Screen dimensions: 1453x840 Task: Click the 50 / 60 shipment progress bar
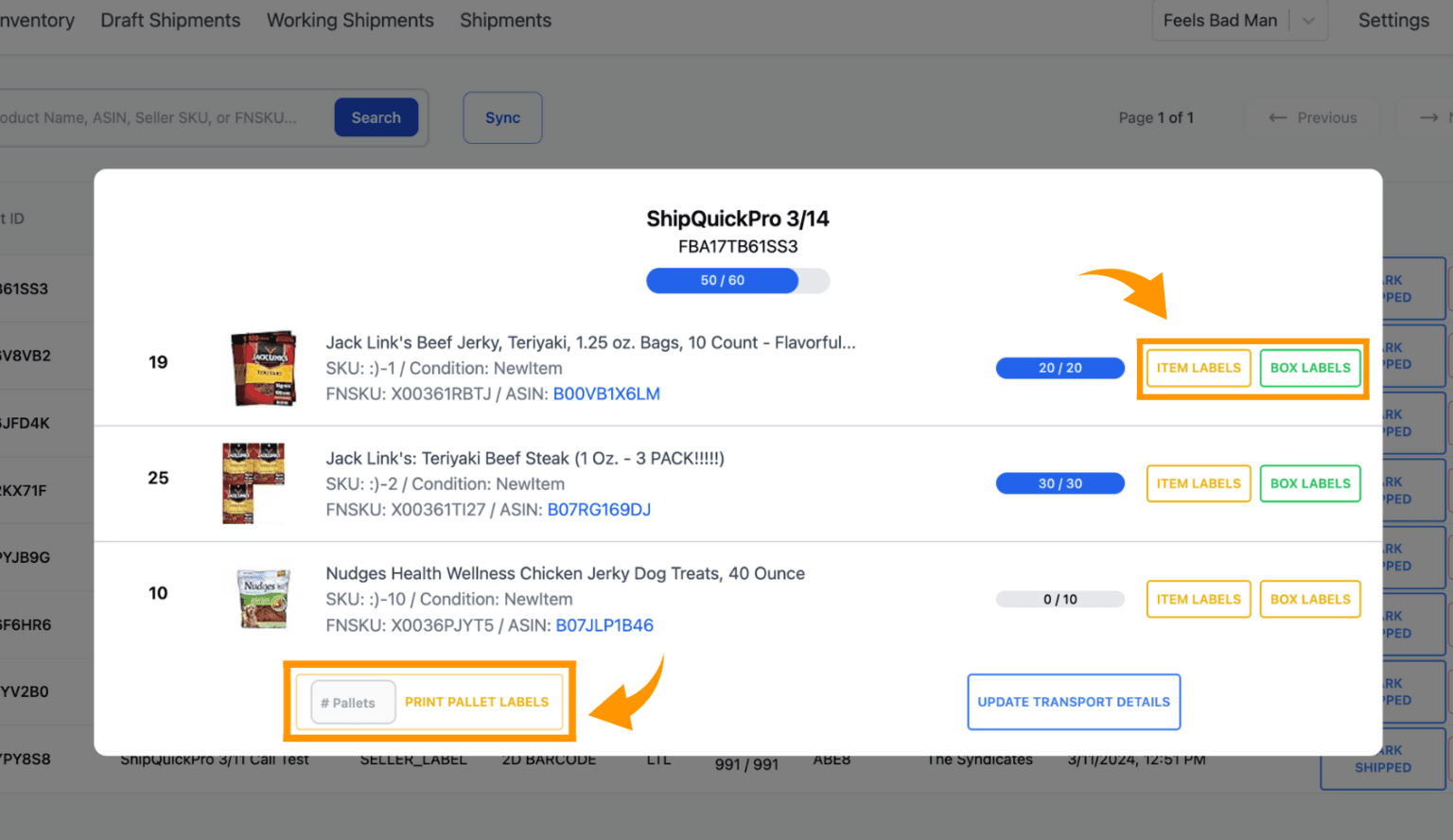coord(738,280)
